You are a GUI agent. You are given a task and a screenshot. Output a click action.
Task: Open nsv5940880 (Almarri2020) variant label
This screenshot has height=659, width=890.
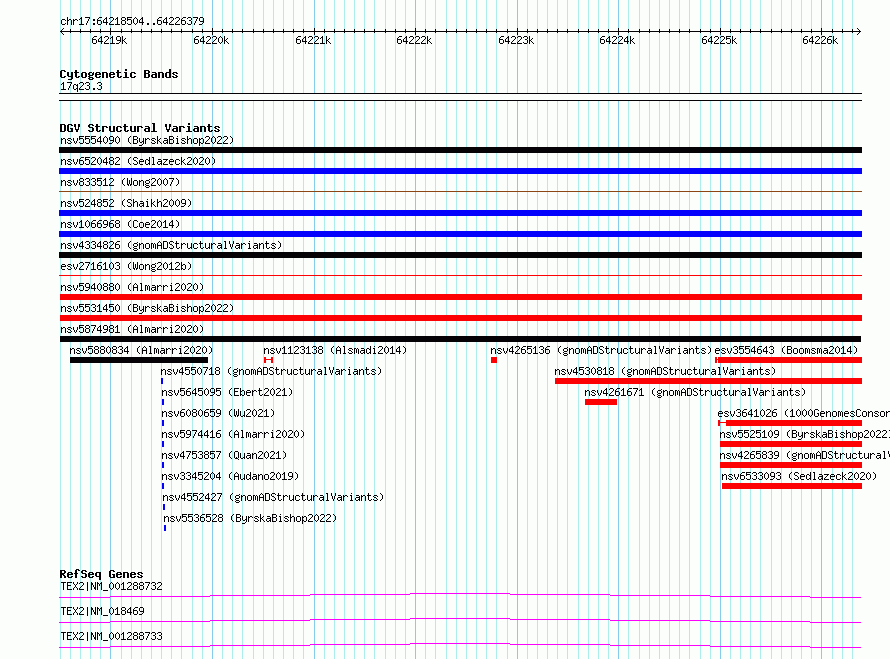(132, 287)
